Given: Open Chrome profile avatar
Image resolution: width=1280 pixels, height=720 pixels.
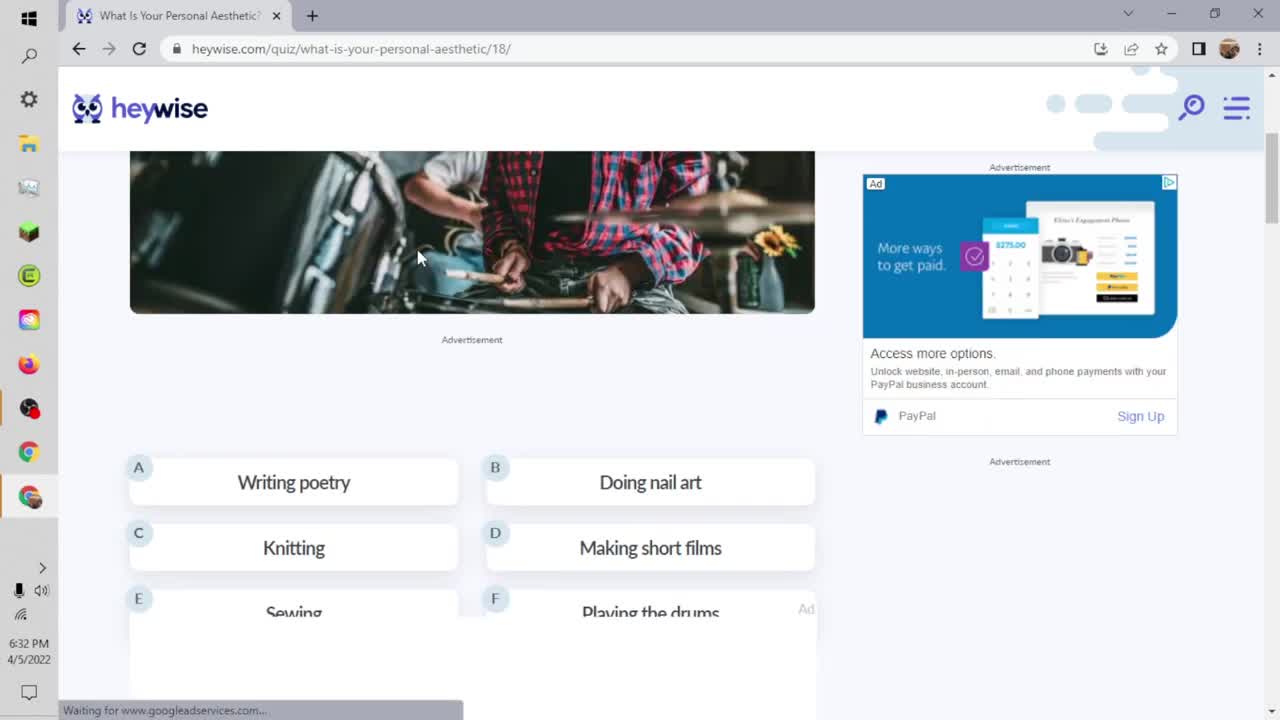Looking at the screenshot, I should point(1229,49).
